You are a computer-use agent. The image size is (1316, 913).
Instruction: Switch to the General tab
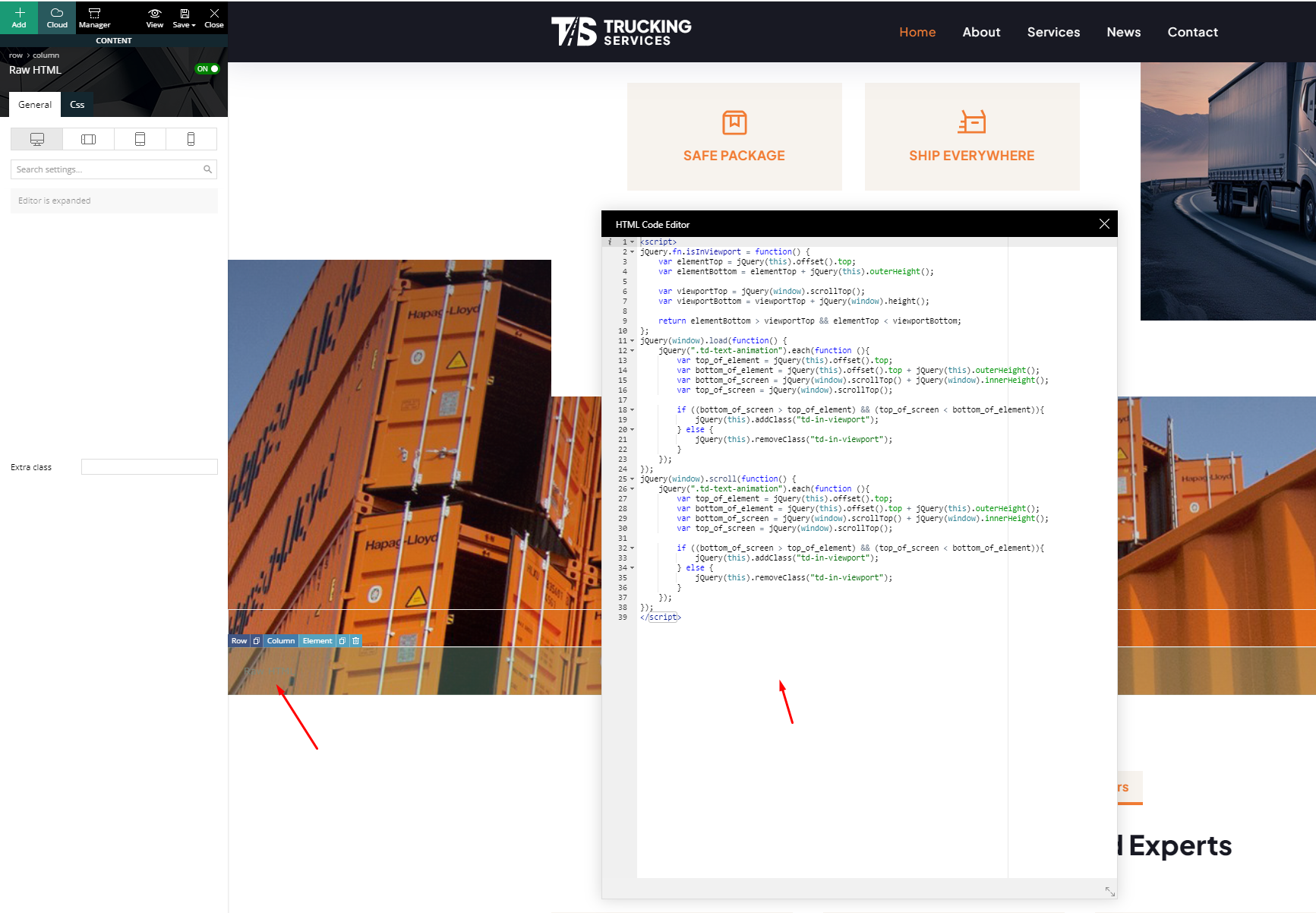point(35,105)
